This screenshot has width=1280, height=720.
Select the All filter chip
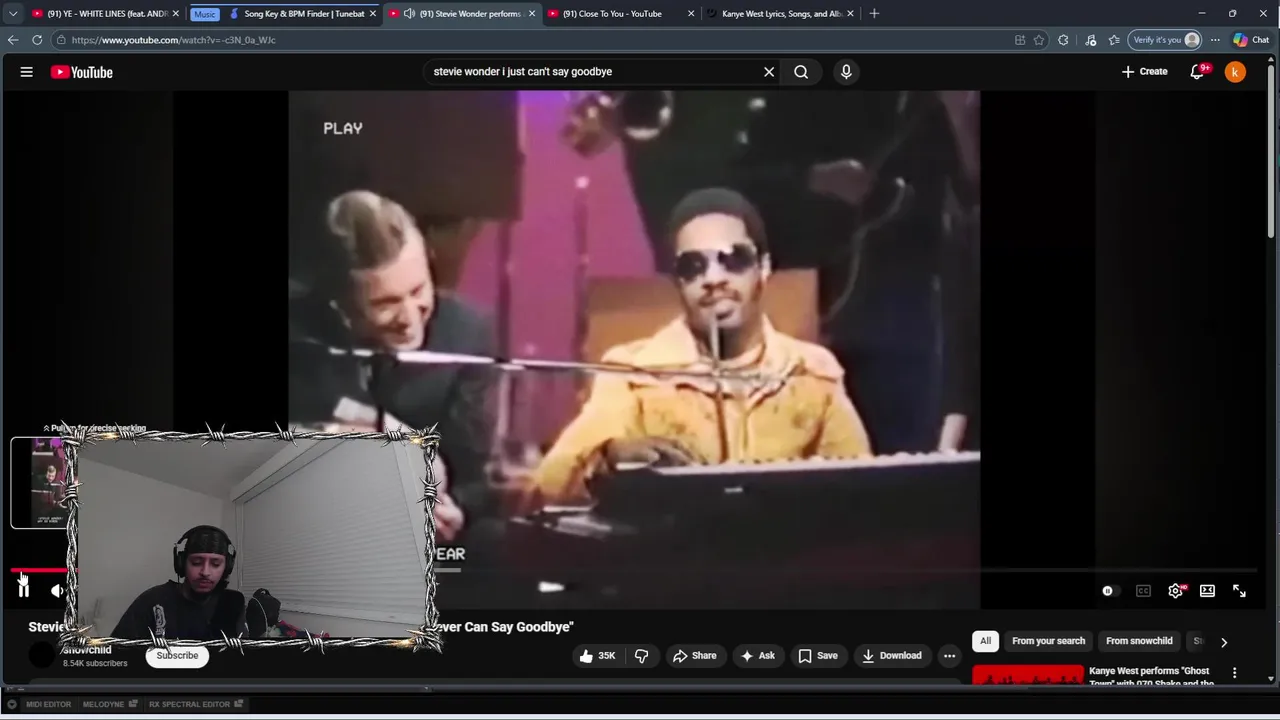985,641
